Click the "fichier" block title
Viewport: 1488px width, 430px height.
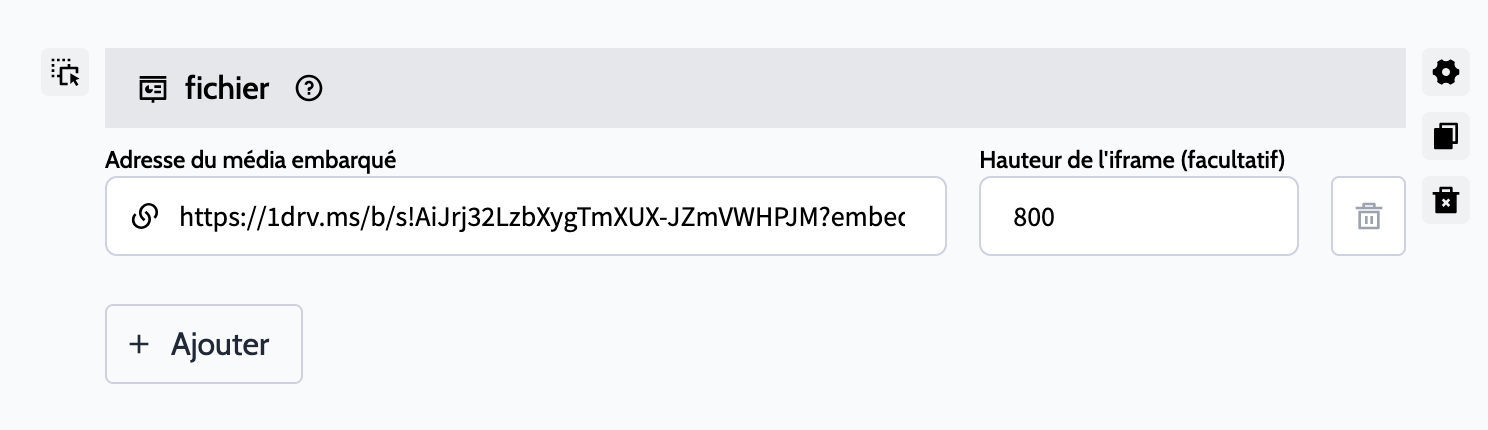[227, 89]
